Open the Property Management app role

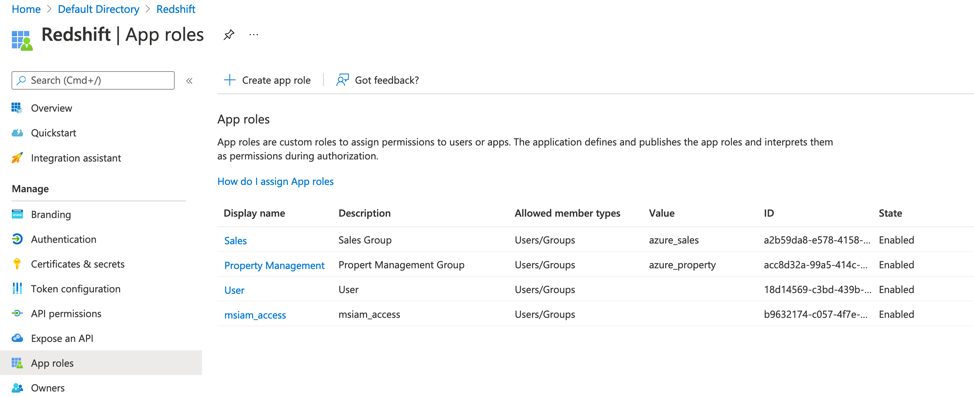274,265
